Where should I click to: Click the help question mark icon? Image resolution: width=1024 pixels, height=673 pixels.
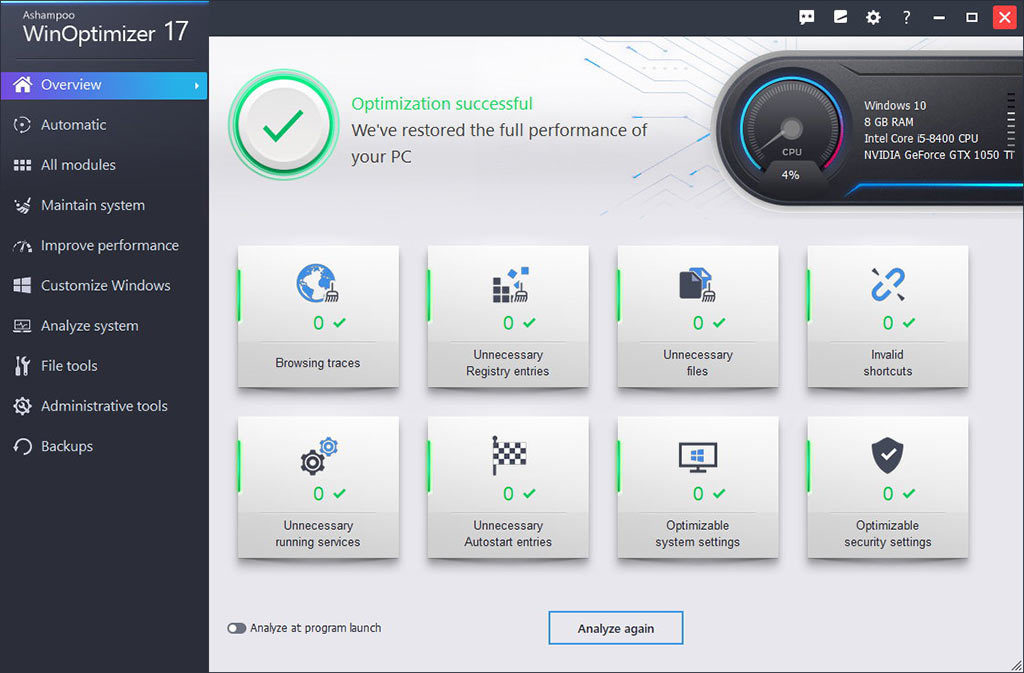coord(906,17)
